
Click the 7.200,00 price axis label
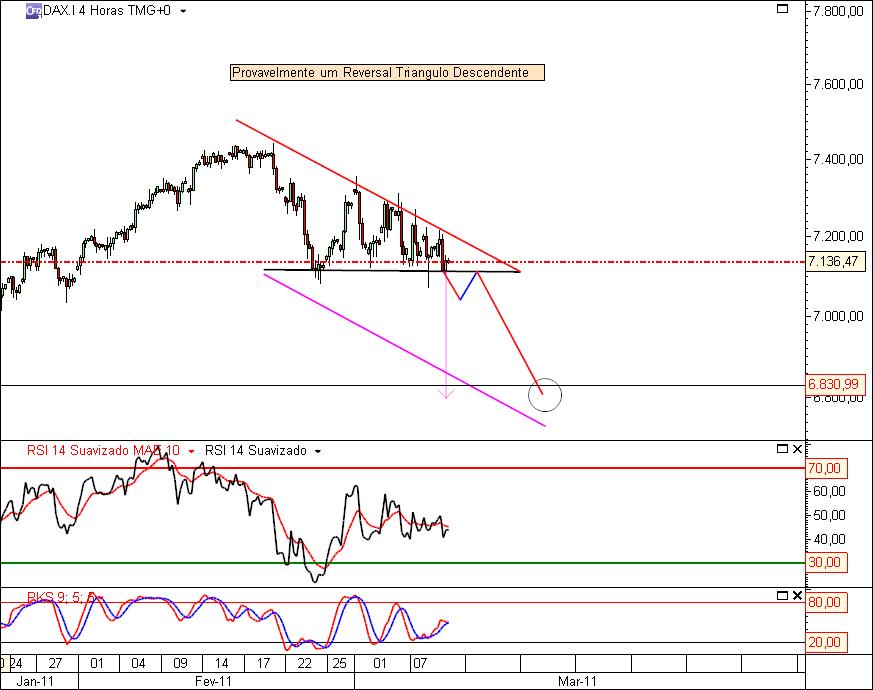pos(838,237)
